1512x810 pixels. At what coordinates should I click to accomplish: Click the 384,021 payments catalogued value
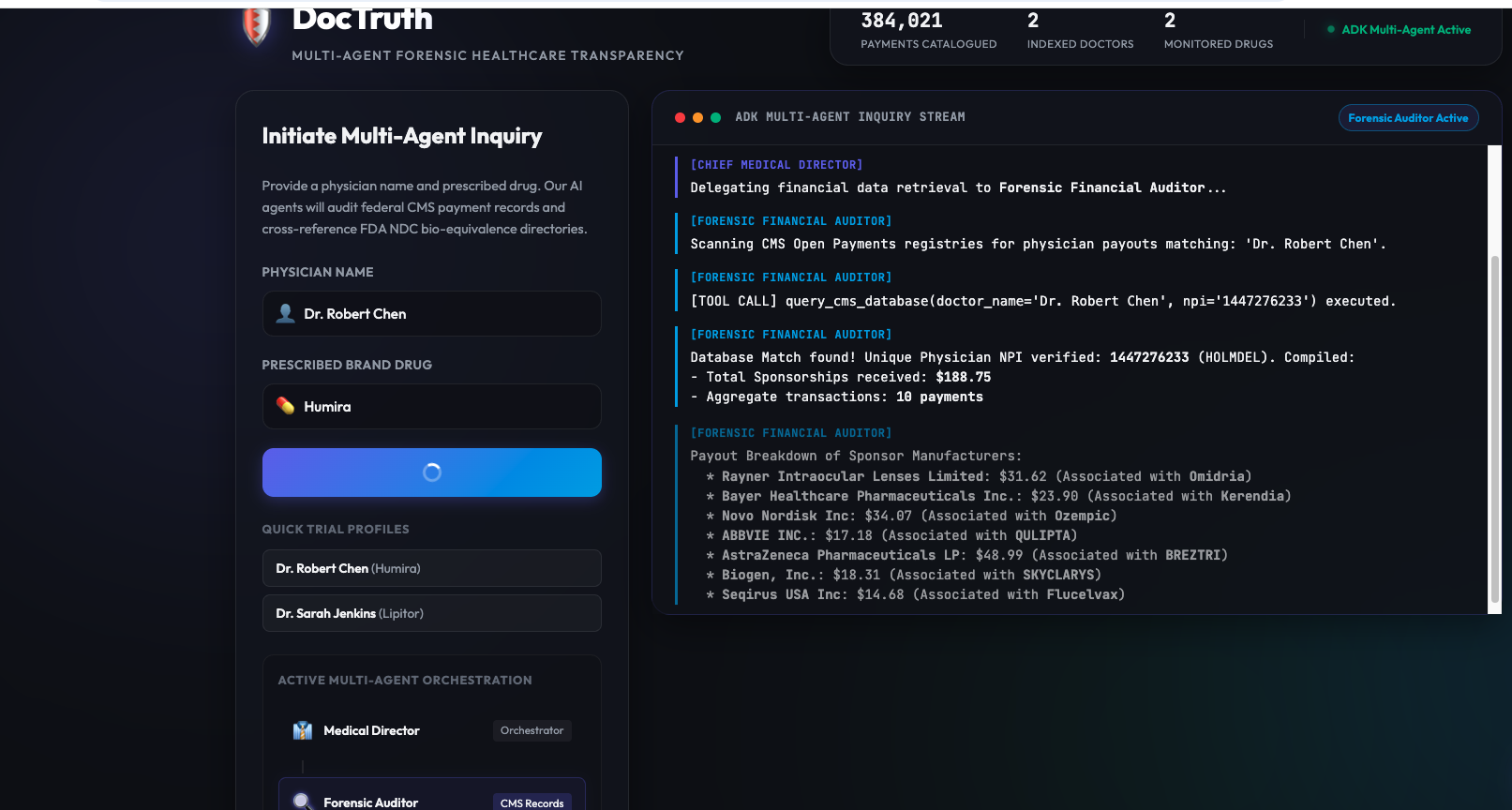[x=902, y=21]
